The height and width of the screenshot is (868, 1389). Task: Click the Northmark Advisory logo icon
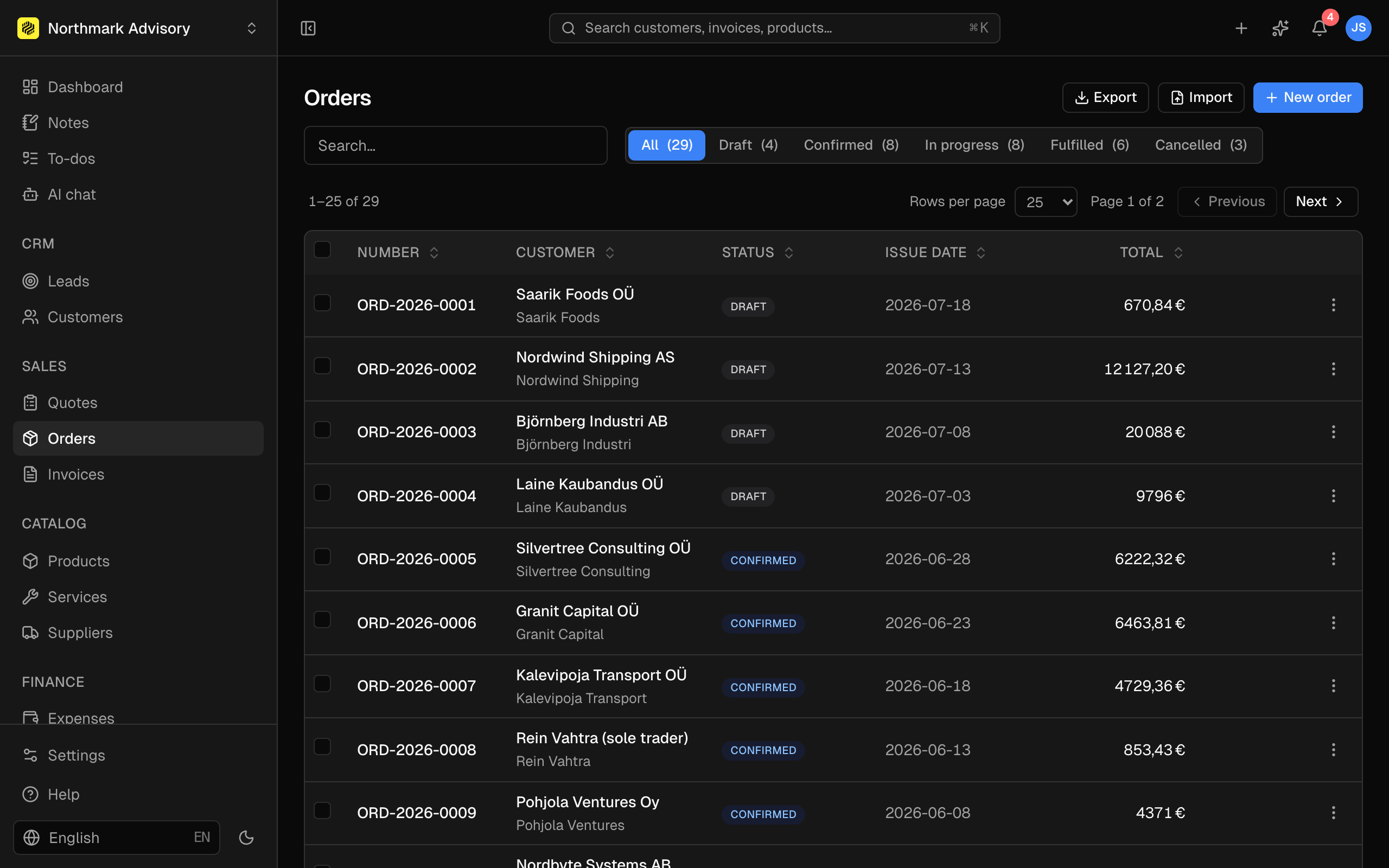28,28
